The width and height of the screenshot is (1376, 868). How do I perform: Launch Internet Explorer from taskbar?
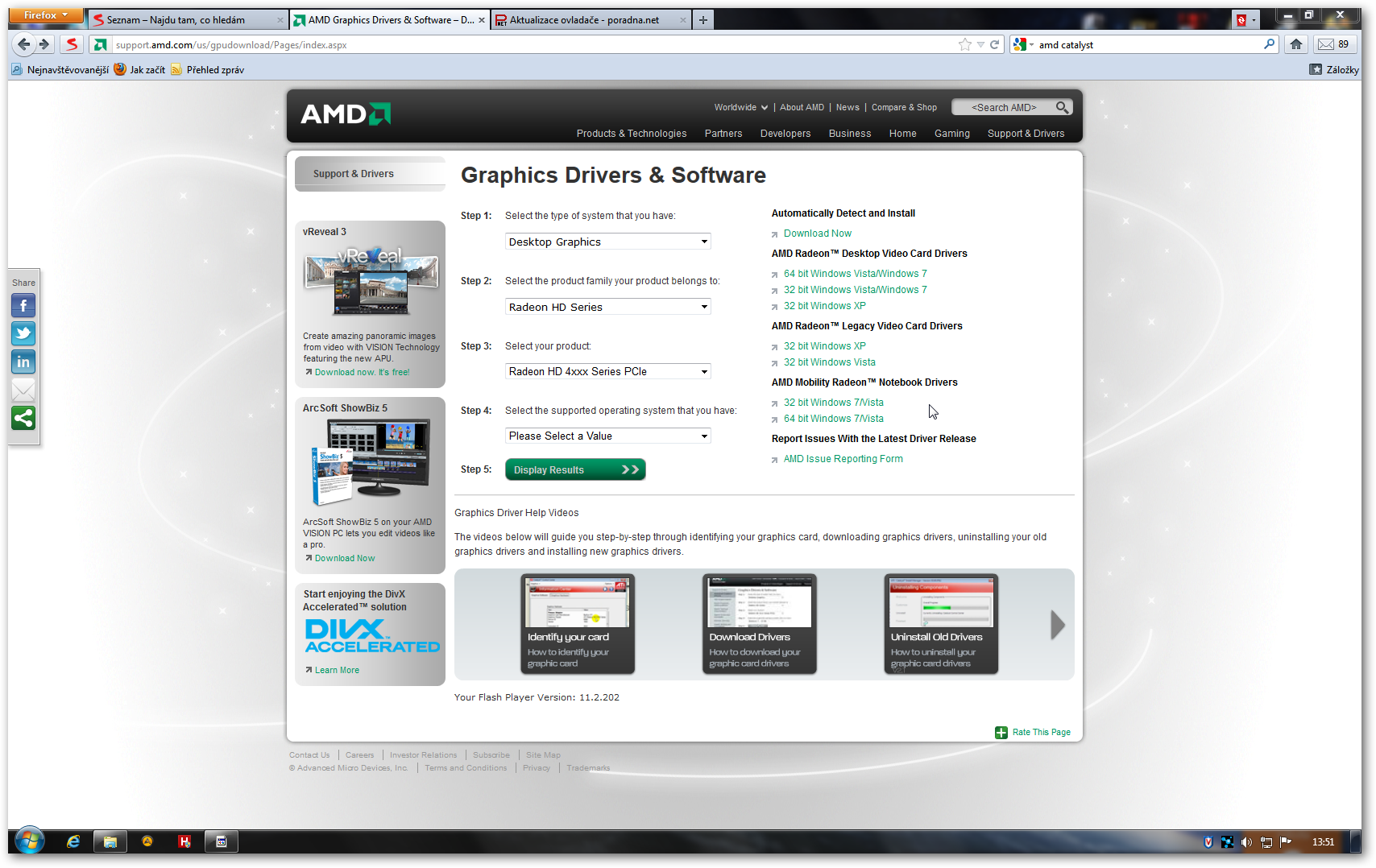pyautogui.click(x=73, y=841)
